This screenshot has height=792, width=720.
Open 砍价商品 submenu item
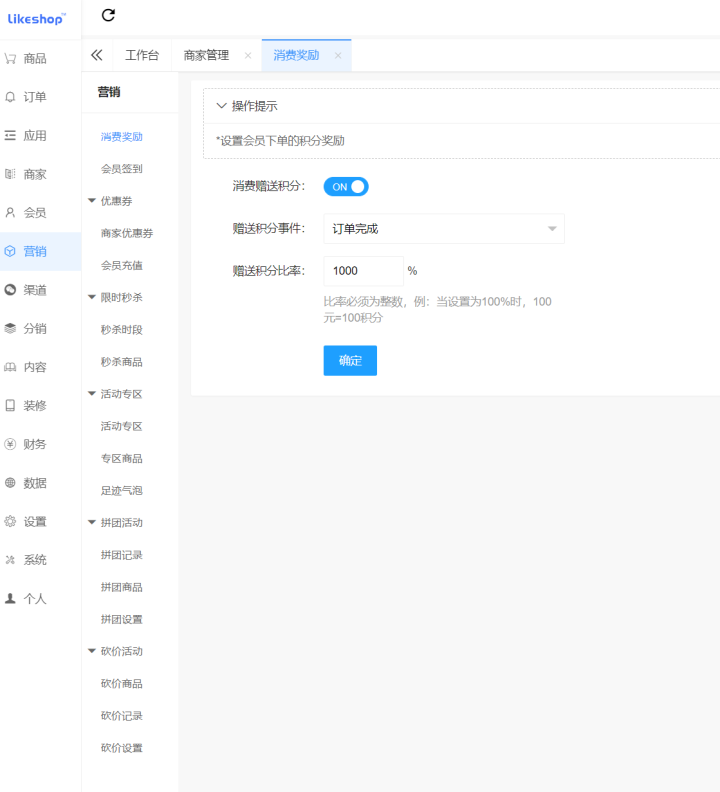click(x=121, y=683)
